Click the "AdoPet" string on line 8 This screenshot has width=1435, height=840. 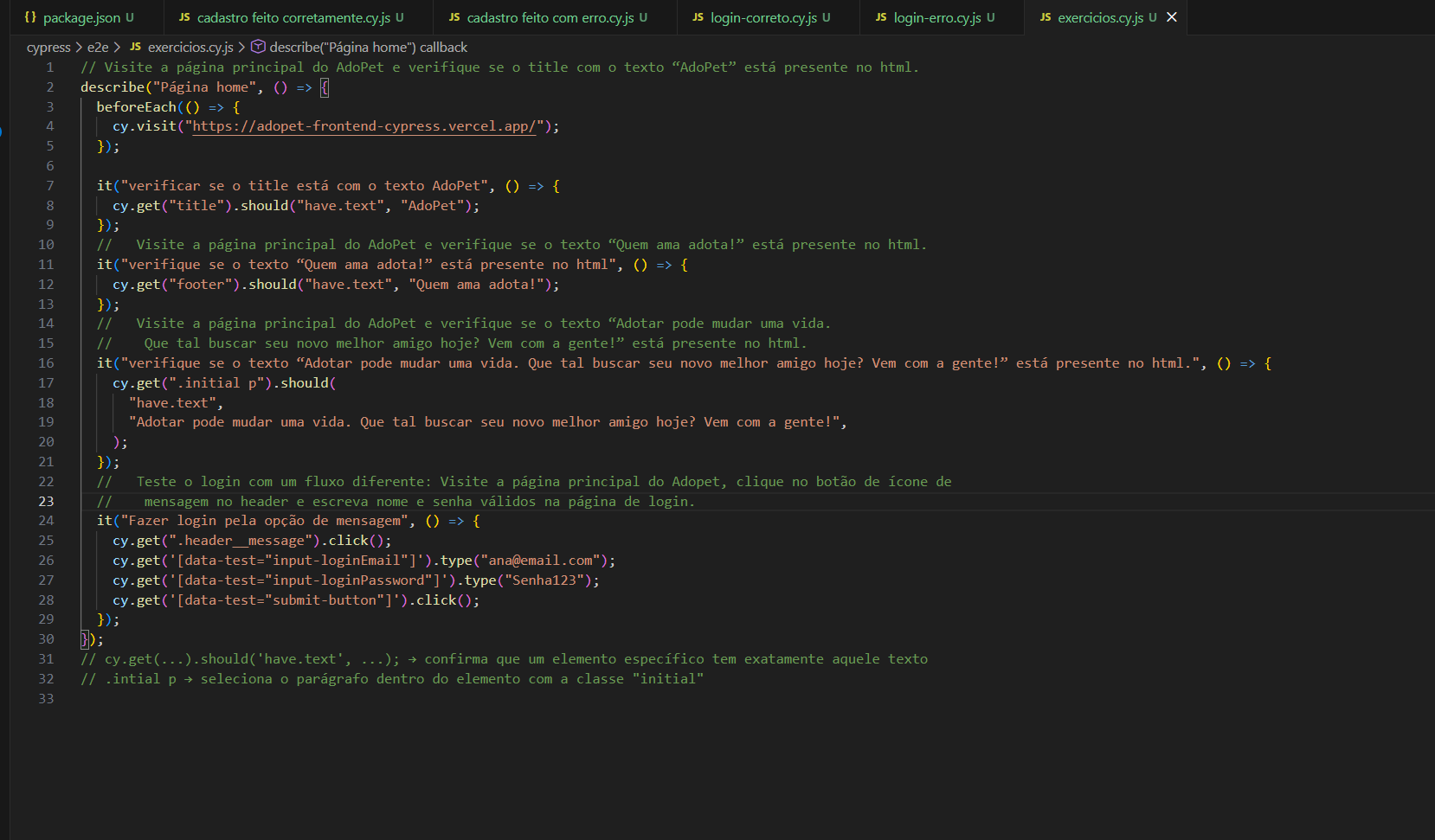pos(432,206)
